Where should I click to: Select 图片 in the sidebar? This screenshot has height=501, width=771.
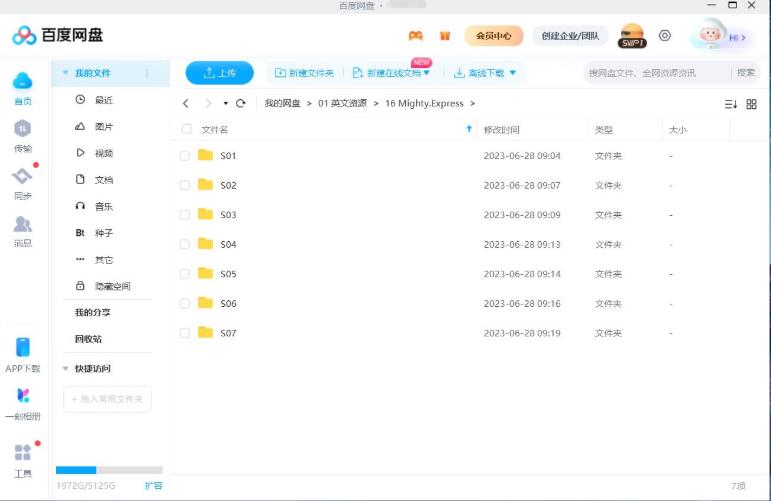tap(104, 126)
